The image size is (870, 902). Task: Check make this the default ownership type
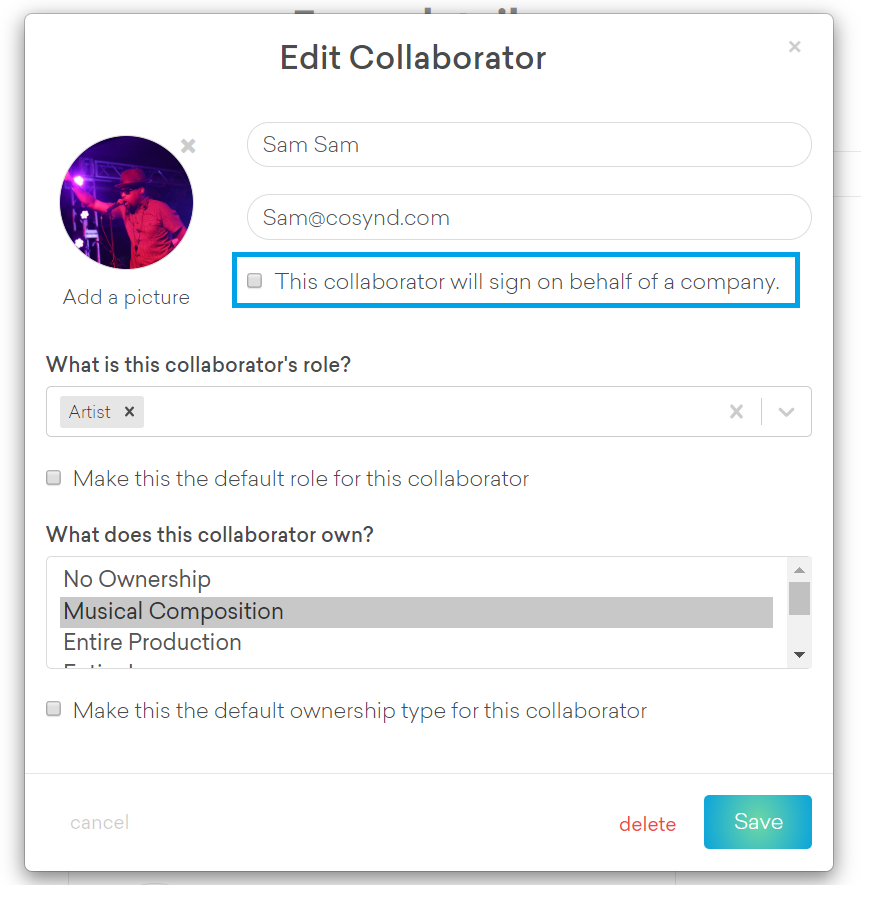[54, 710]
